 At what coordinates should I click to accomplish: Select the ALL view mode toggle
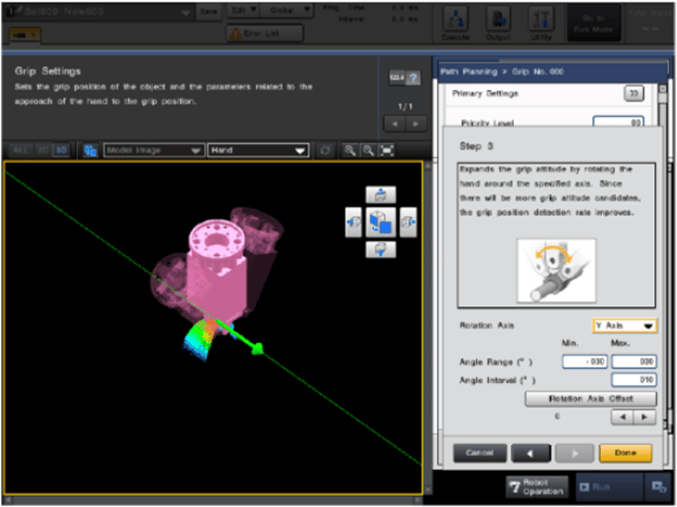[19, 150]
